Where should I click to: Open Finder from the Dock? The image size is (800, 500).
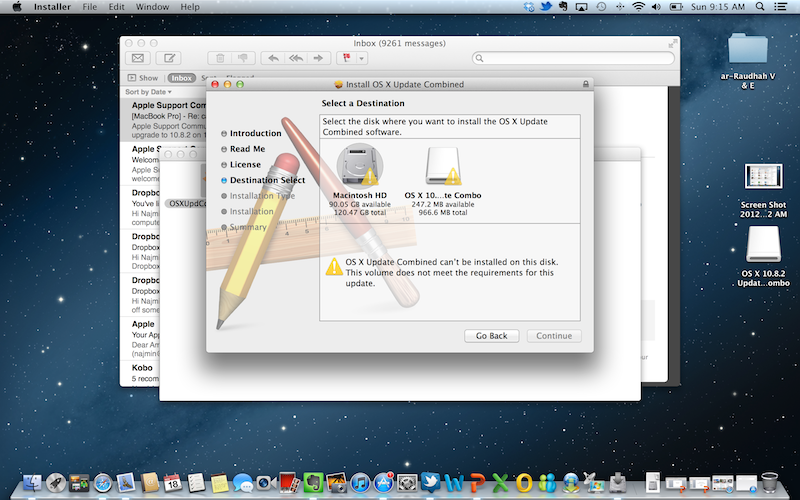tap(32, 482)
